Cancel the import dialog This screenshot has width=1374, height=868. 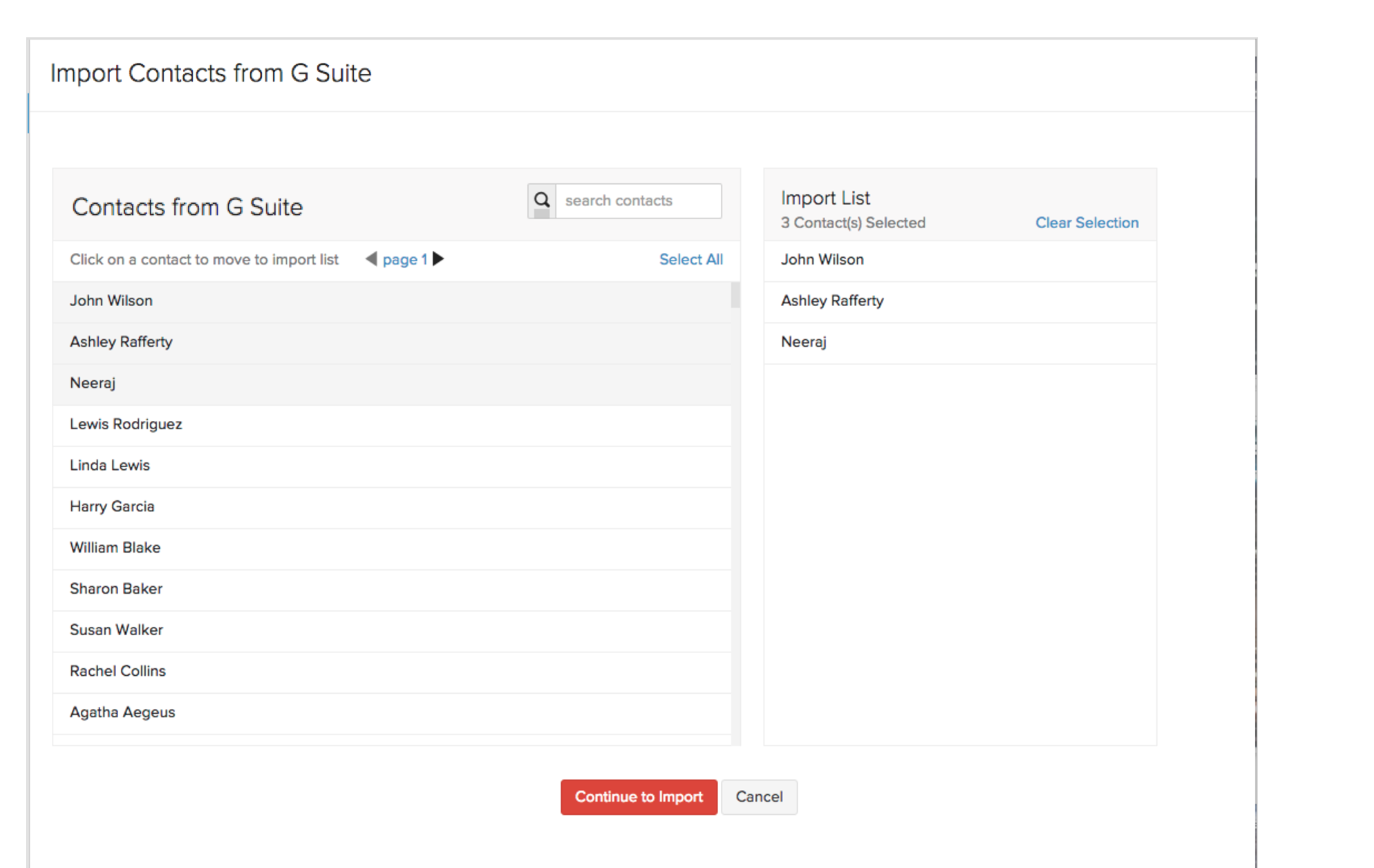pos(759,797)
